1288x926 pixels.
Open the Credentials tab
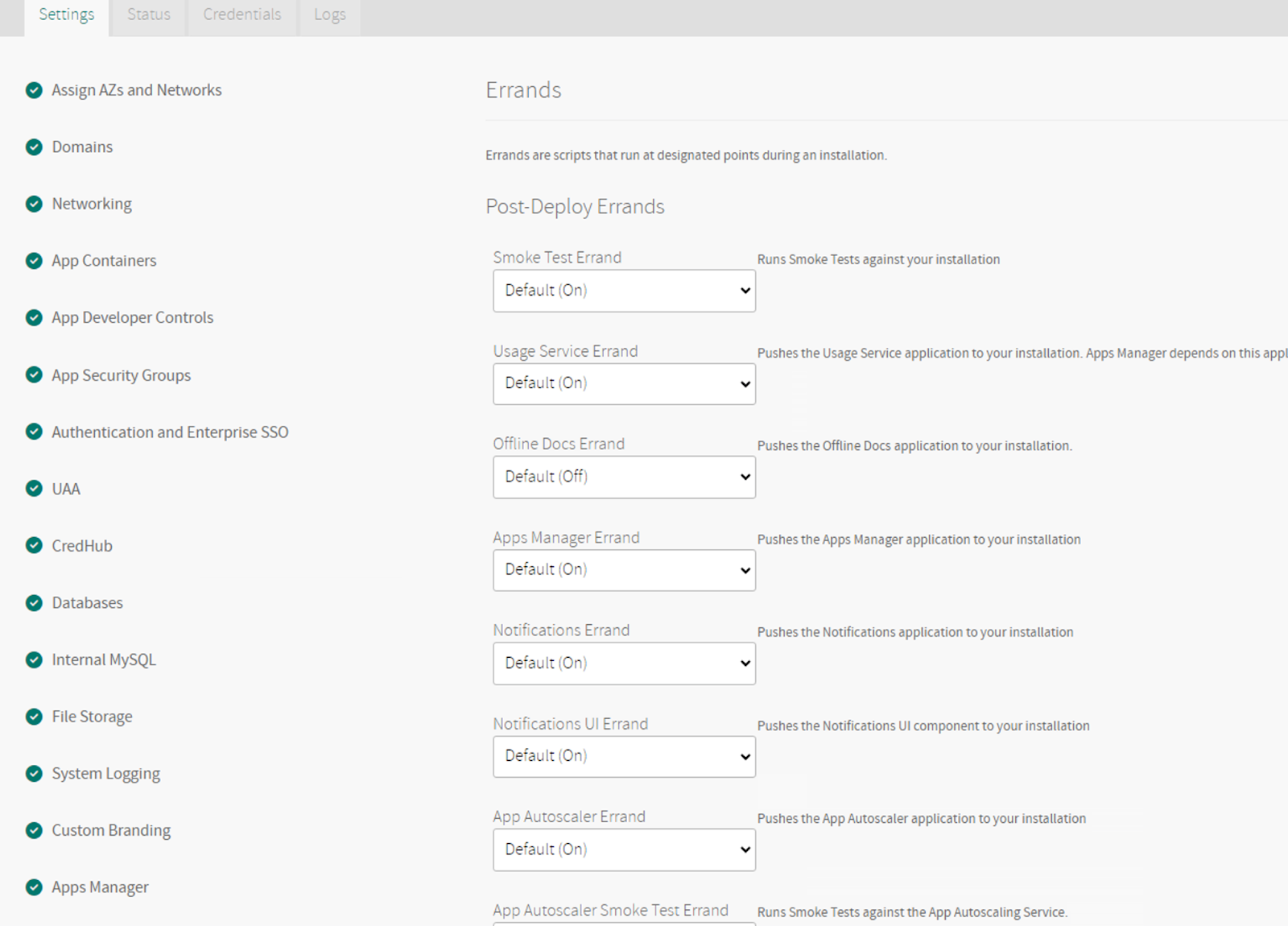(x=242, y=15)
